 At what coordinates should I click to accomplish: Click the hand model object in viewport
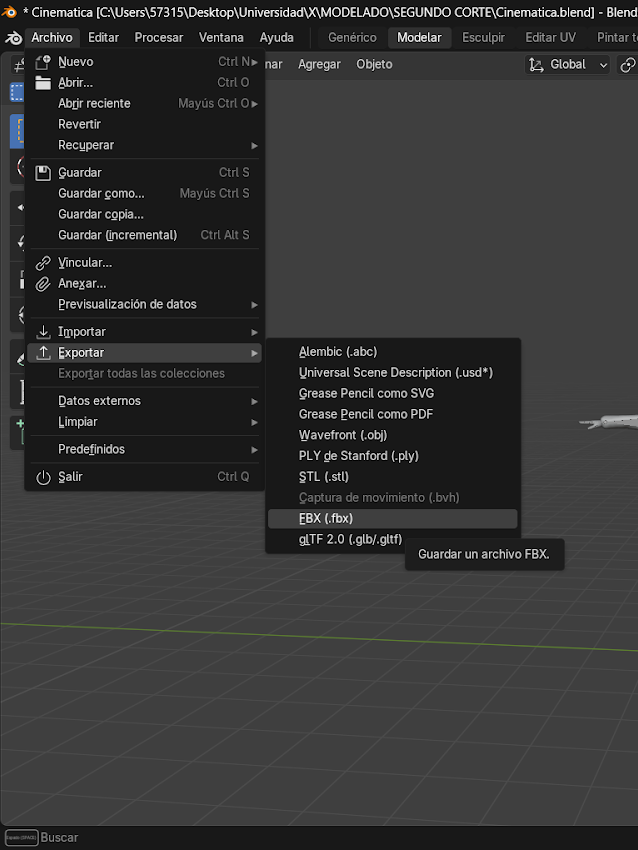click(609, 422)
